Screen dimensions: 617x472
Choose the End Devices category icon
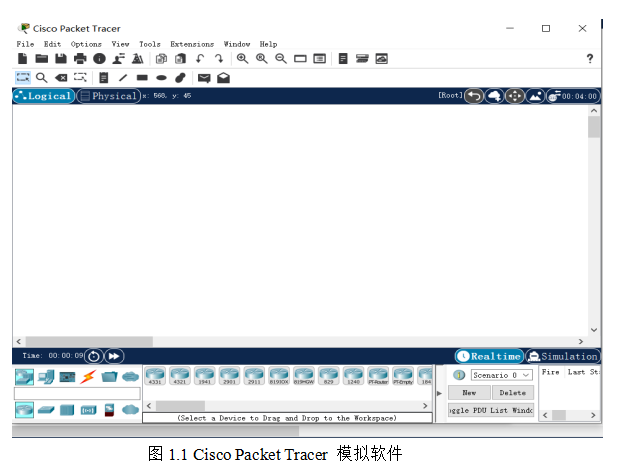pos(46,377)
